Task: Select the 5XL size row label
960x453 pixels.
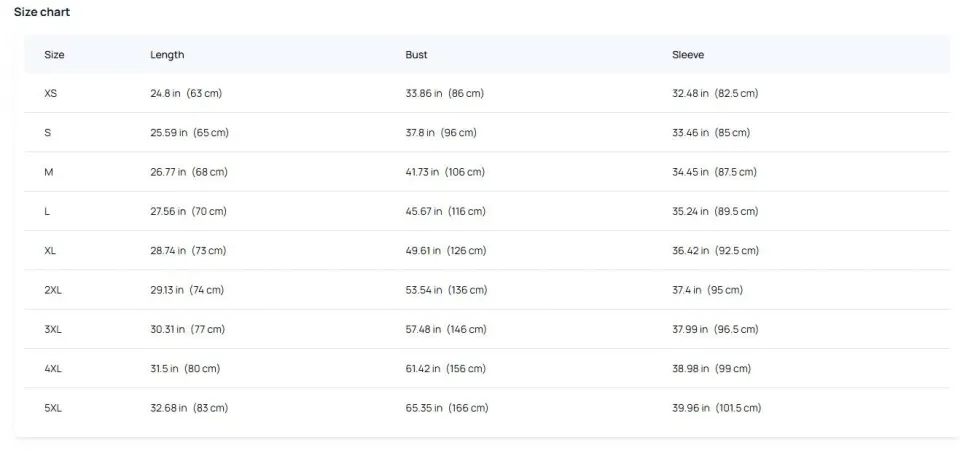Action: pos(53,408)
